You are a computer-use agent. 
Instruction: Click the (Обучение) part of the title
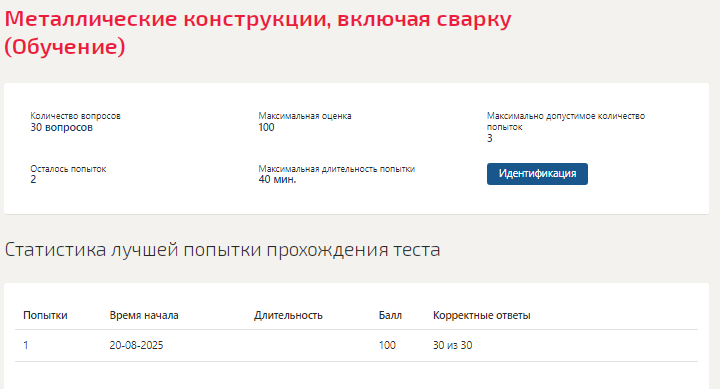(x=65, y=47)
